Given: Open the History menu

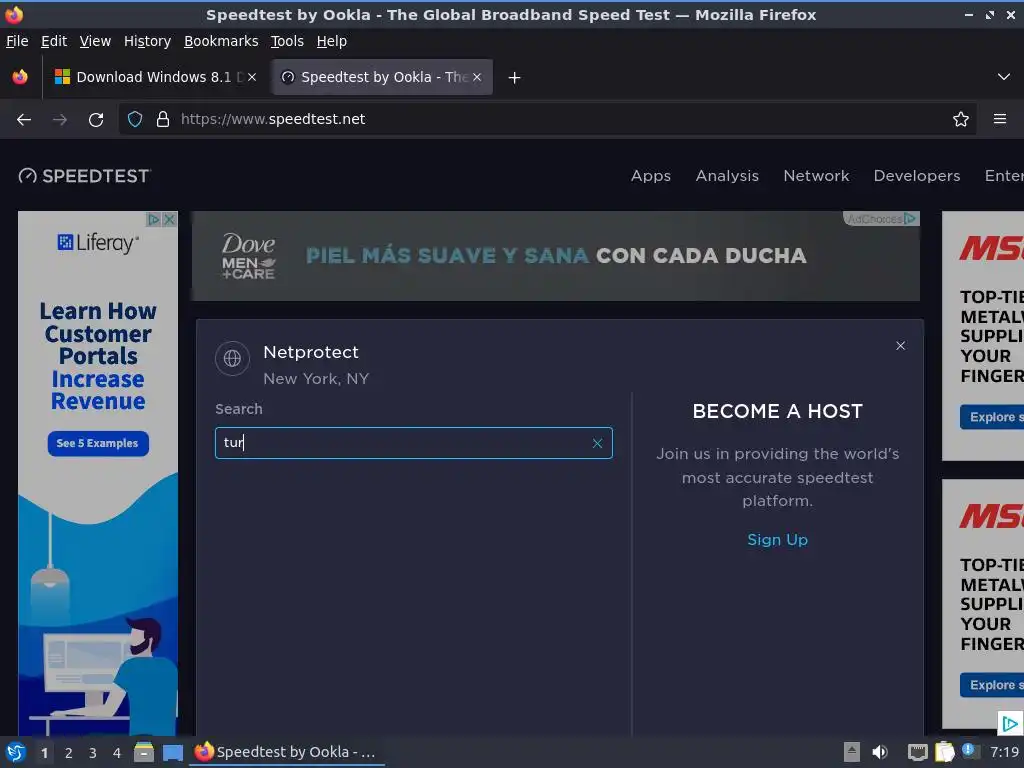Looking at the screenshot, I should click(148, 41).
